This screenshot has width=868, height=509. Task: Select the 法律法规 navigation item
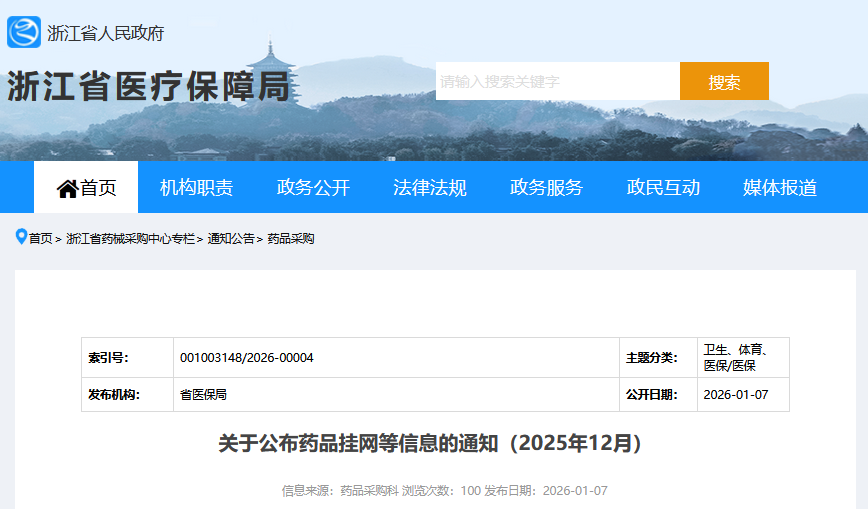(x=430, y=188)
